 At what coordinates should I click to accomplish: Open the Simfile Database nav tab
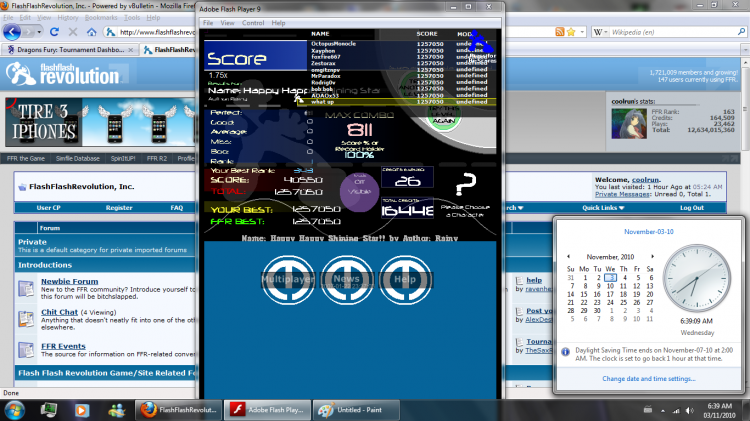tap(77, 158)
